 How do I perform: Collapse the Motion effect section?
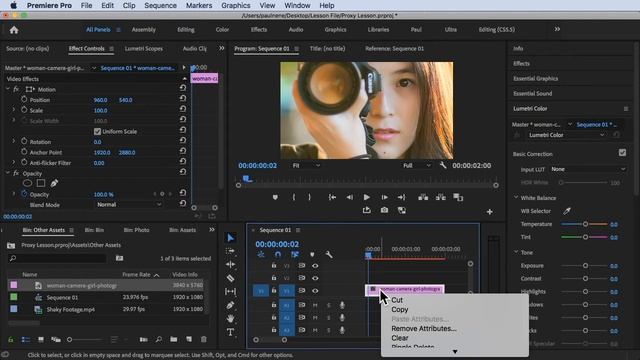tap(8, 89)
